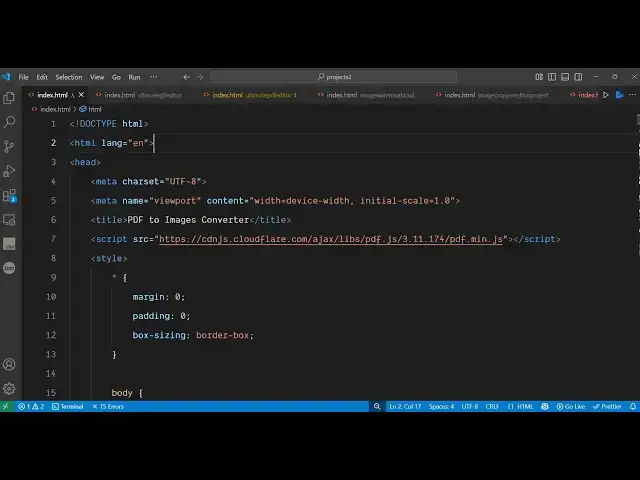Click line number 7 in the gutter
The height and width of the screenshot is (480, 640).
[x=53, y=239]
